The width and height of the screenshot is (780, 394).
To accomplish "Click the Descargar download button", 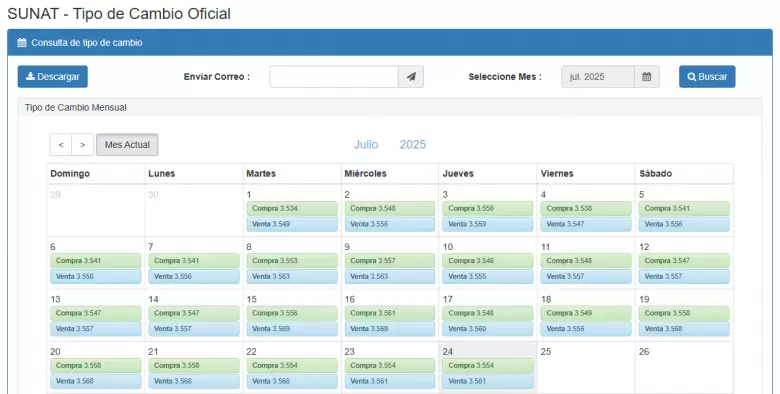I will [53, 77].
